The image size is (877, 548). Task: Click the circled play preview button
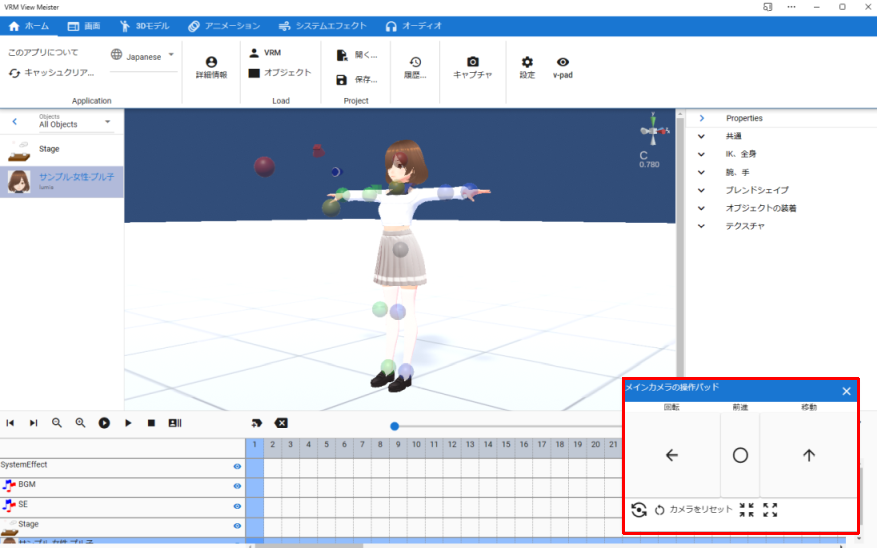click(104, 423)
